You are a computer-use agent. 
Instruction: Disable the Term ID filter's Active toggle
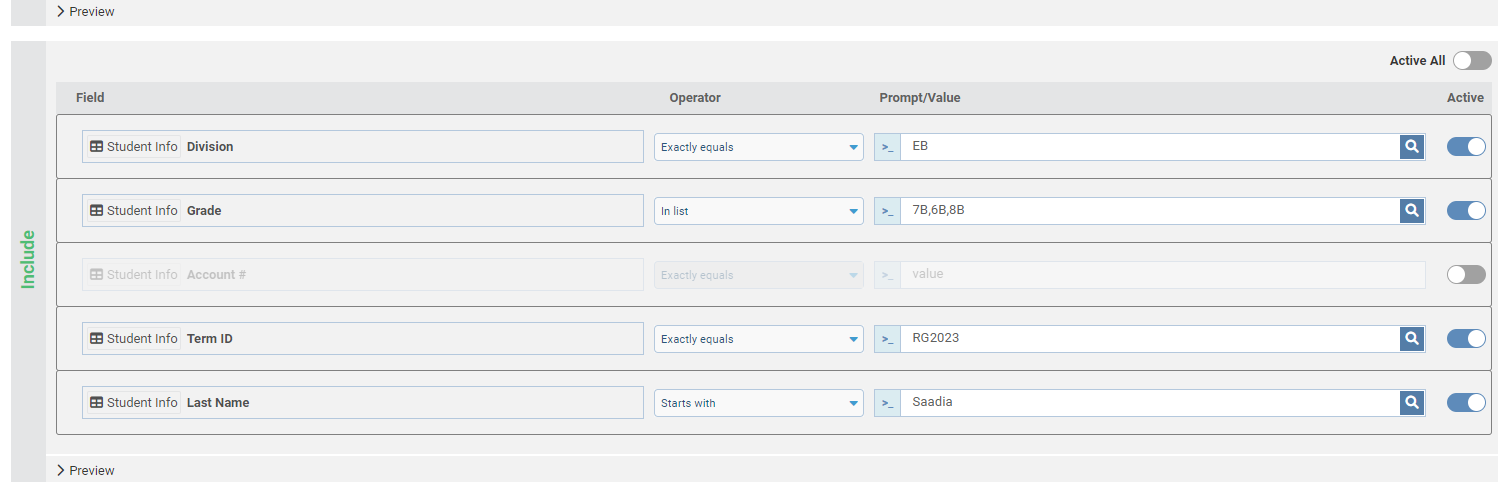click(1466, 339)
